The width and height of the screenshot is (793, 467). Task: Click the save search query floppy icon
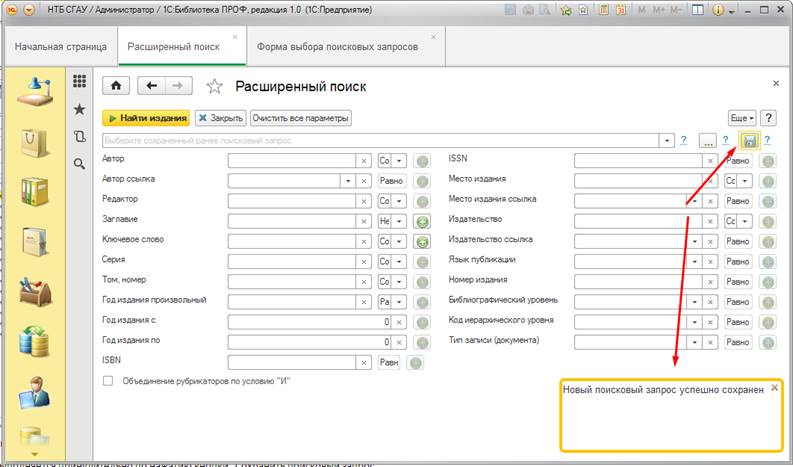point(749,140)
